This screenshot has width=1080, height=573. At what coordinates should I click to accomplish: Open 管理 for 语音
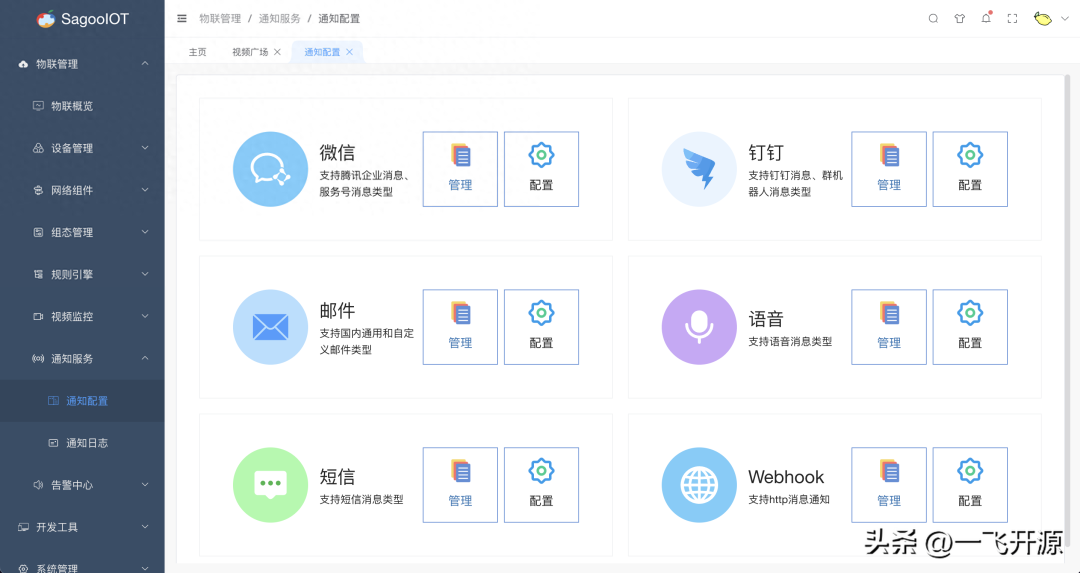[889, 327]
